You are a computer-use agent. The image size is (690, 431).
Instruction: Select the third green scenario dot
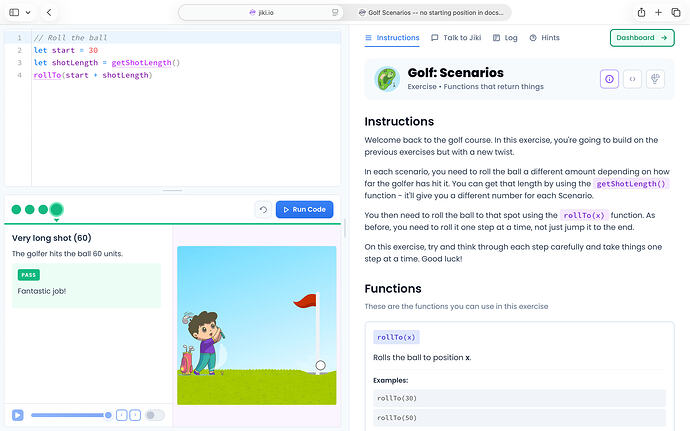(43, 210)
